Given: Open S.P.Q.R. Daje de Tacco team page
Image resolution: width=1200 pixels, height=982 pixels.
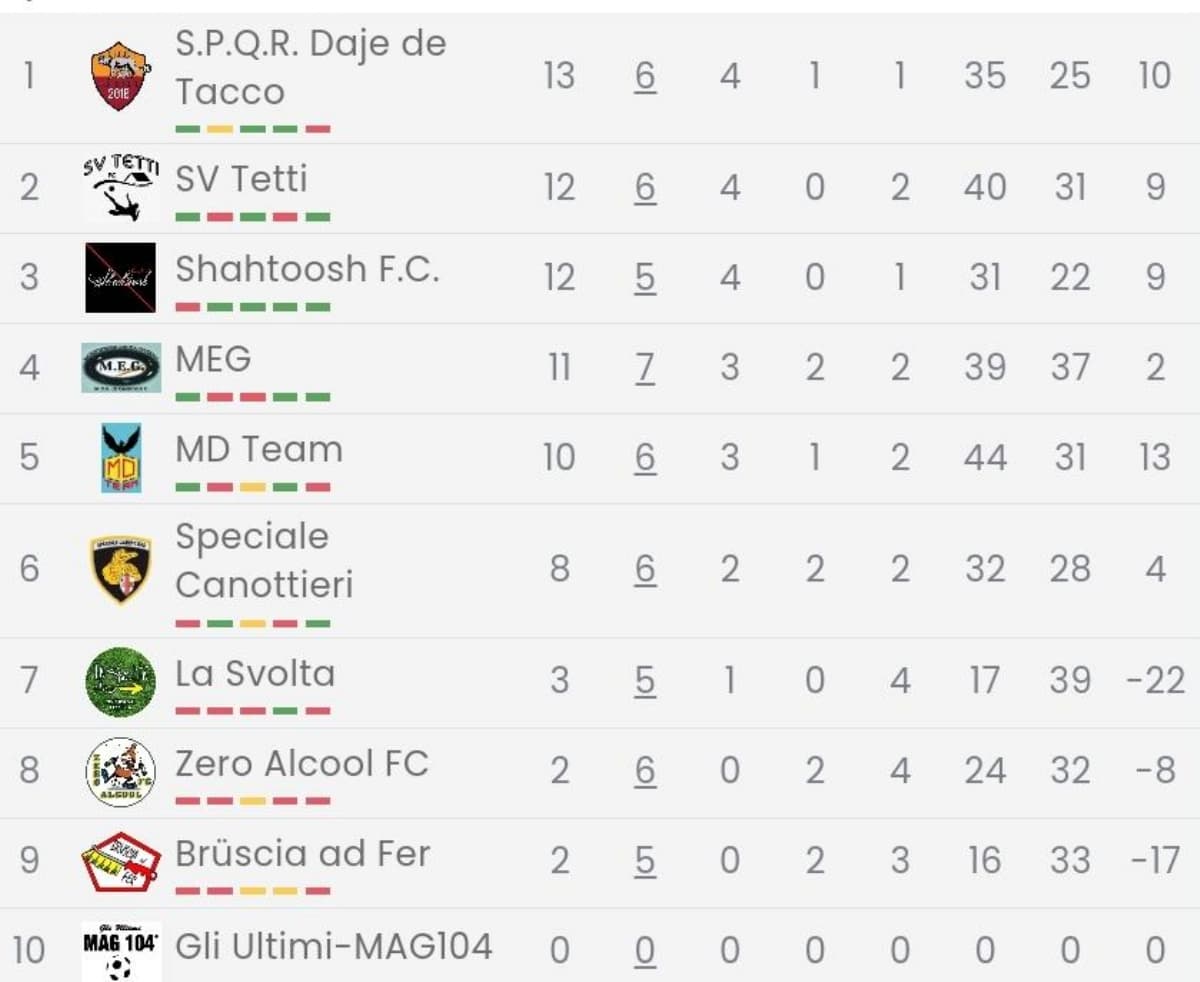Looking at the screenshot, I should [x=310, y=67].
